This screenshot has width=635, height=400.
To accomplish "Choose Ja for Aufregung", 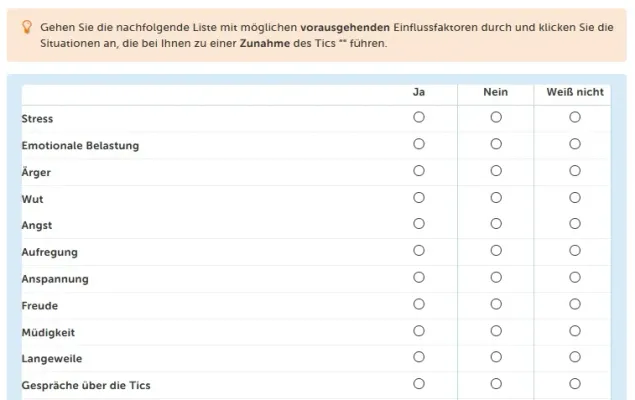I will [x=419, y=250].
